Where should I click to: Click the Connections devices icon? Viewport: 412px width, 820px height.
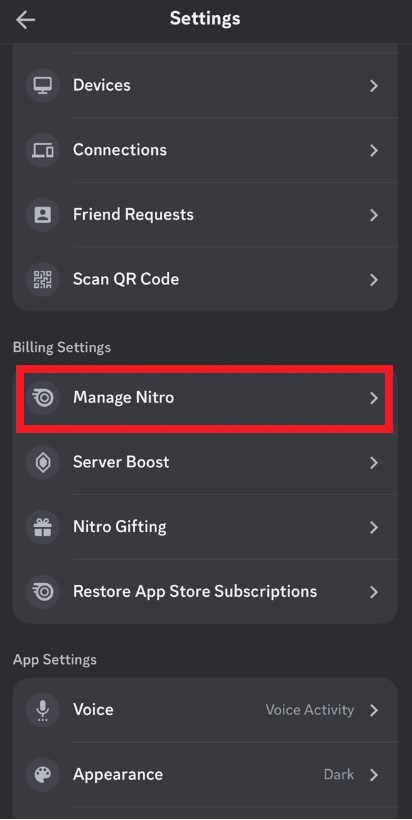42,150
